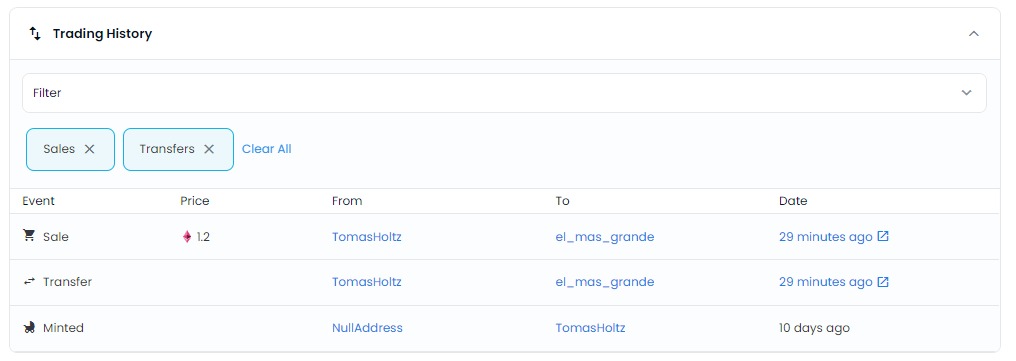Open TomasHoltz in Minted row To column
This screenshot has width=1016, height=361.
(x=590, y=328)
